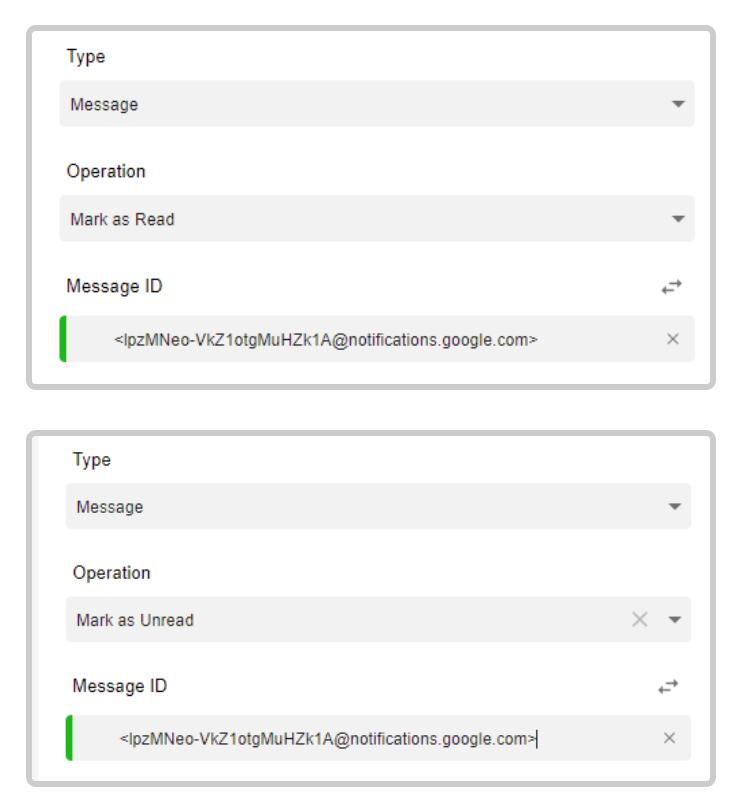The width and height of the screenshot is (744, 810).
Task: Click the Message ID field in the Mark as Read panel
Action: click(x=377, y=339)
